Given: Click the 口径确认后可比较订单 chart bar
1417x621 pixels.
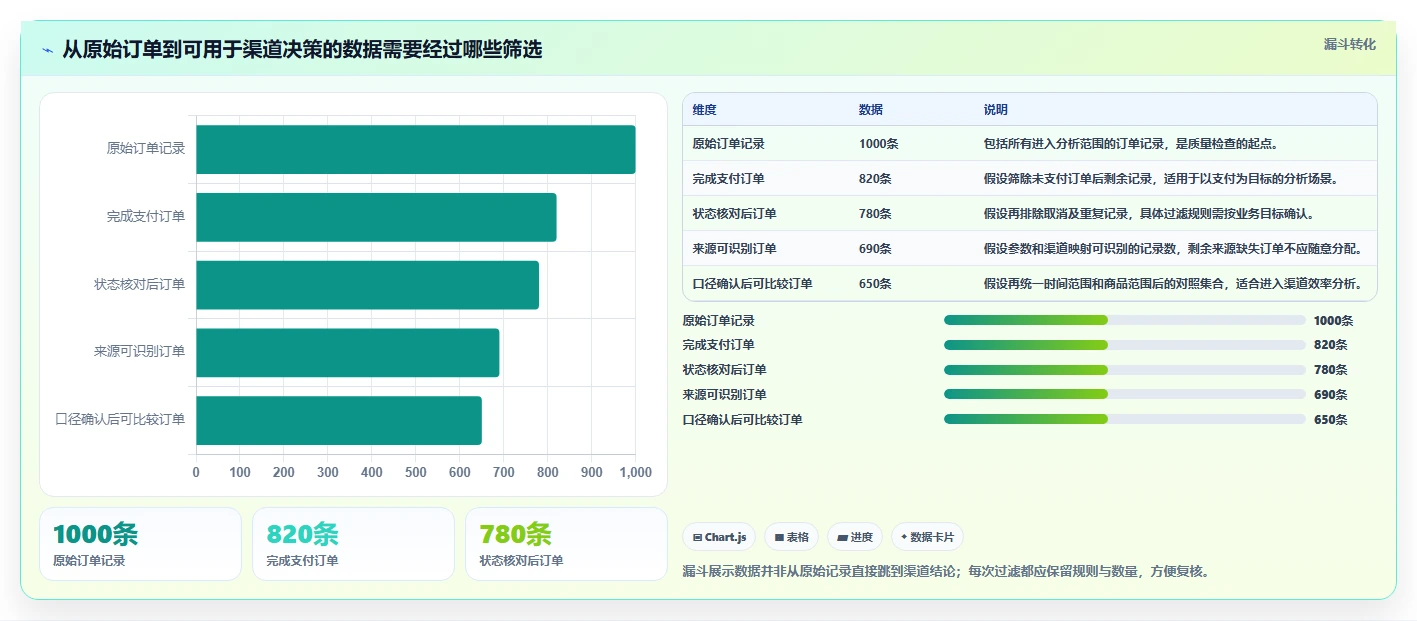Looking at the screenshot, I should pos(339,420).
